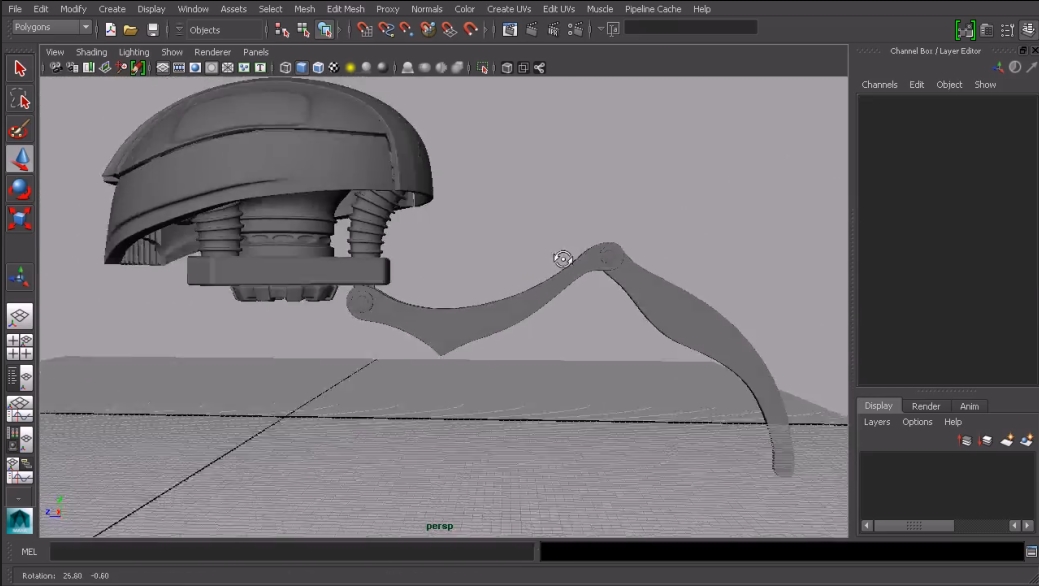Screen dimensions: 1039x586
Task: Click Channels in the Channel Box
Action: tap(879, 85)
